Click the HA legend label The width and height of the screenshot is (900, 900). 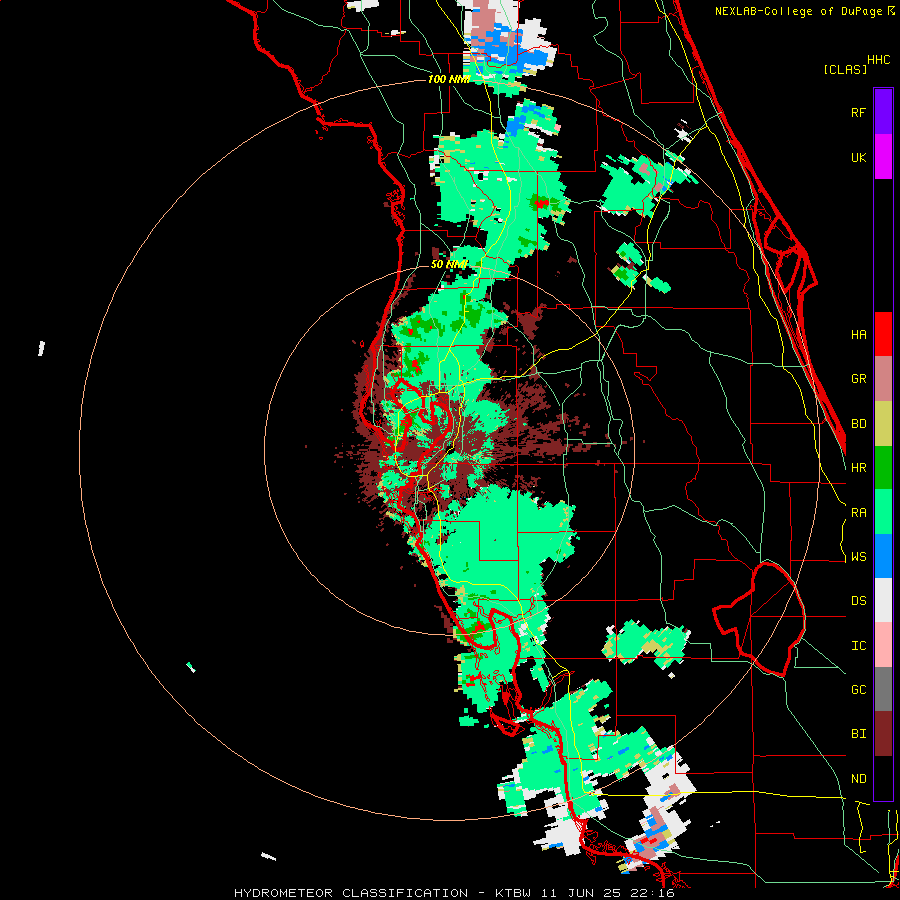(858, 335)
